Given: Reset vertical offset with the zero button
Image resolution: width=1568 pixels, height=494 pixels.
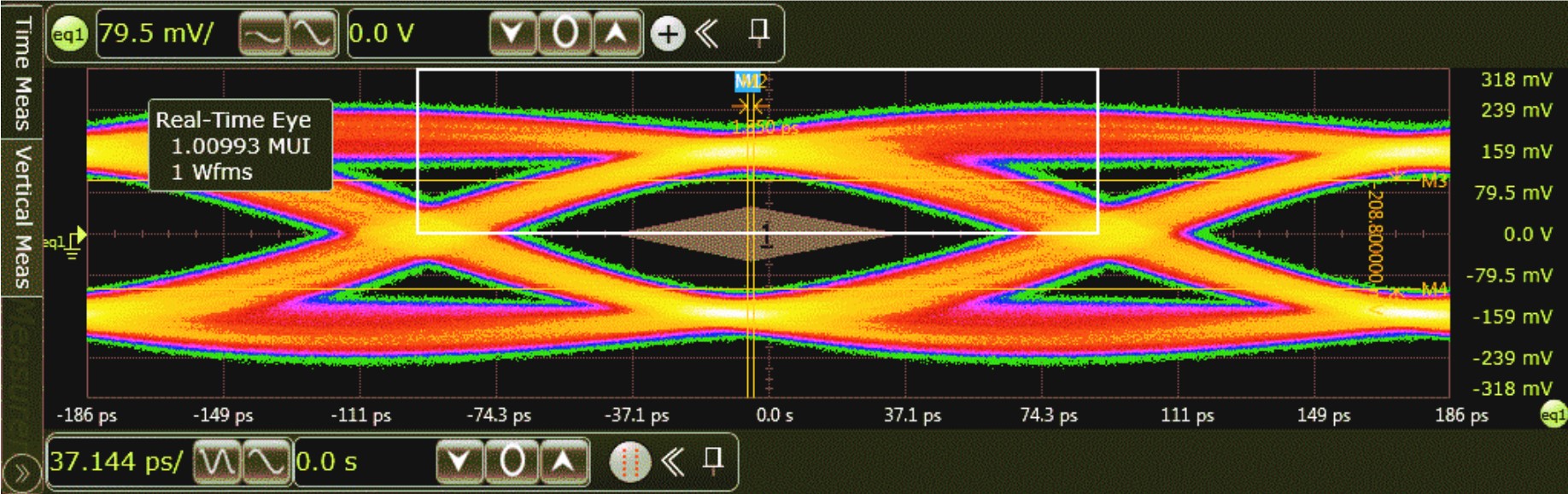Looking at the screenshot, I should (565, 35).
